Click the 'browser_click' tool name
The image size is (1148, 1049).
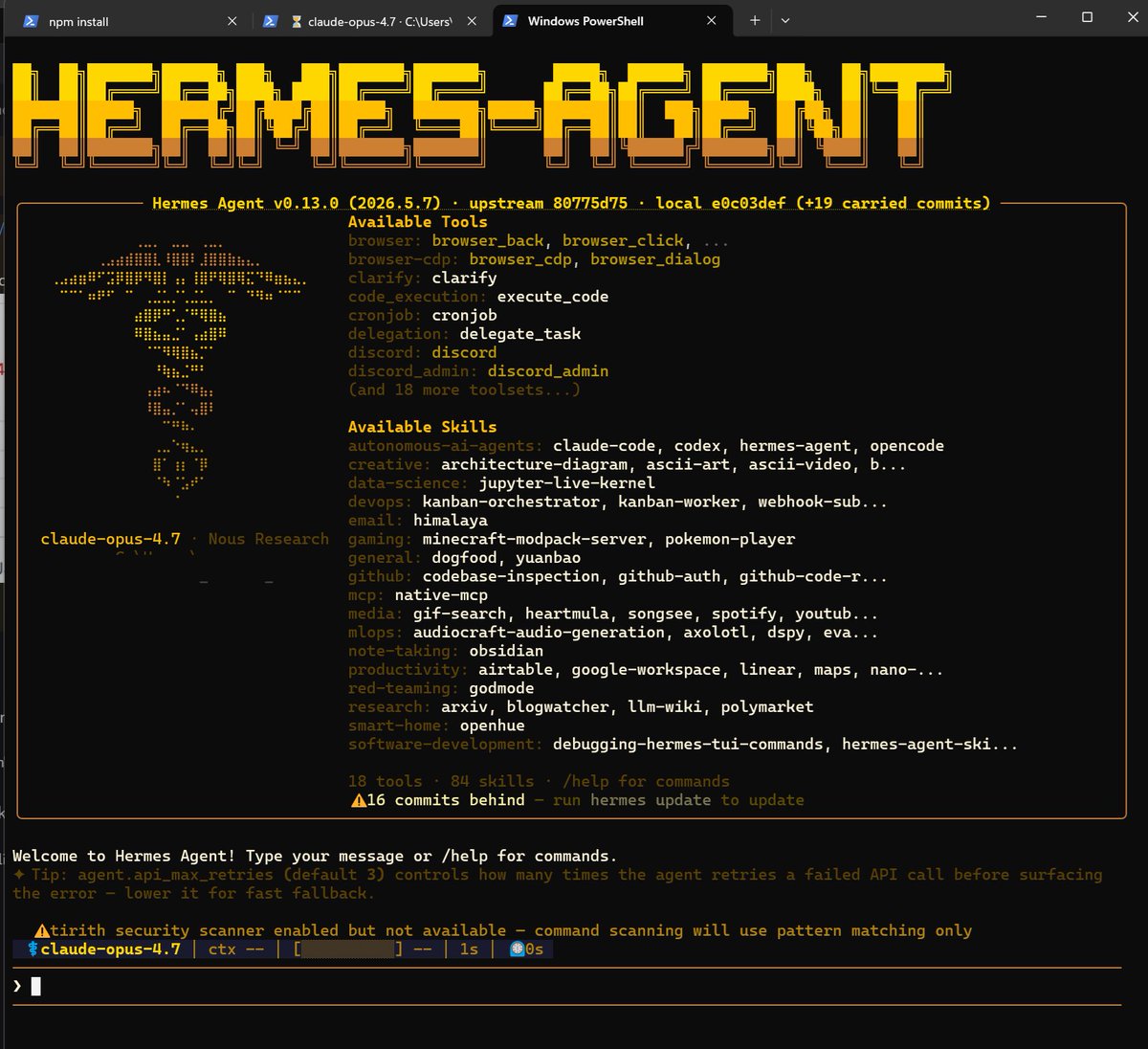coord(623,240)
